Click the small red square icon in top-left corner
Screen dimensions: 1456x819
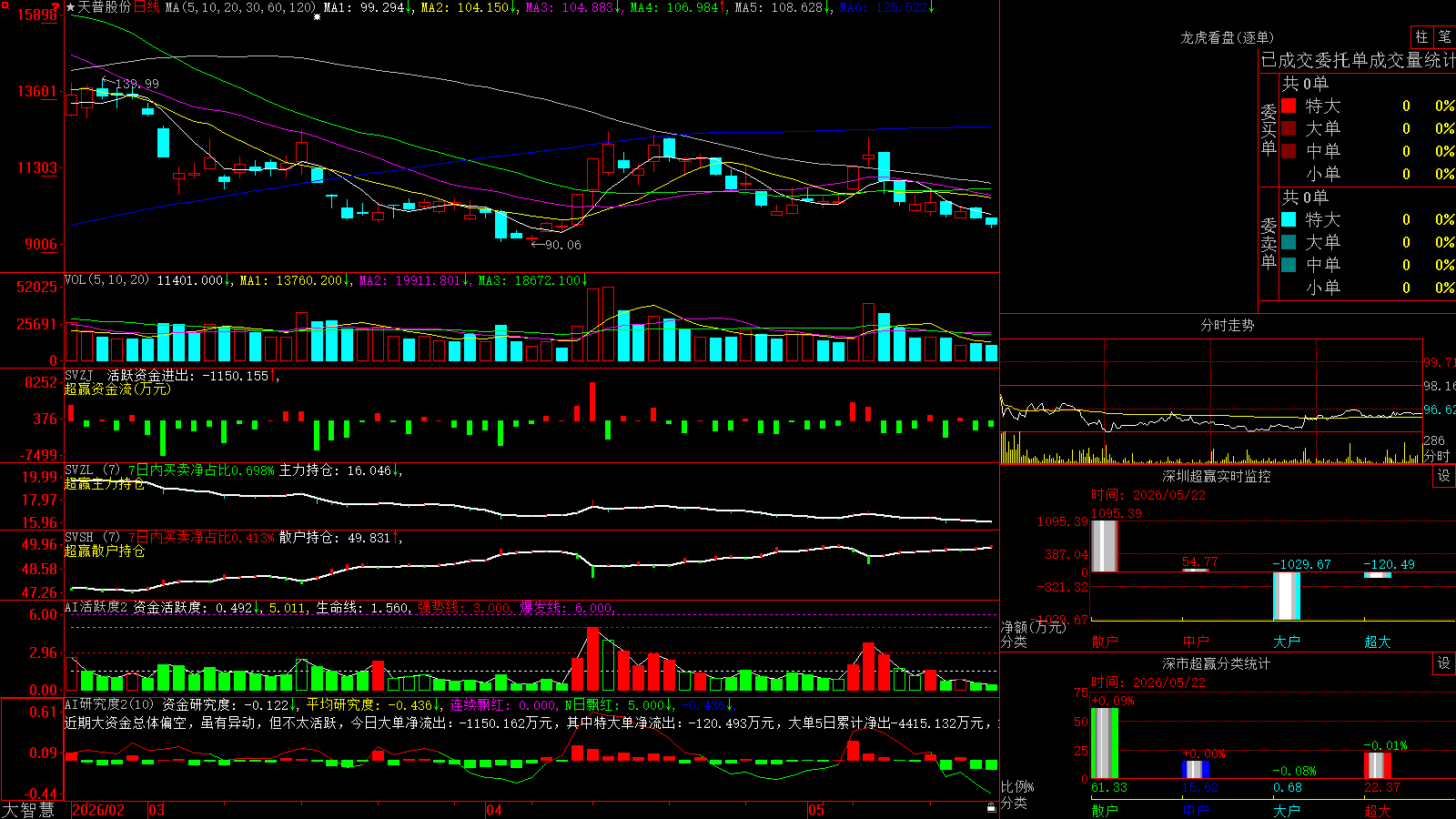coord(4,4)
